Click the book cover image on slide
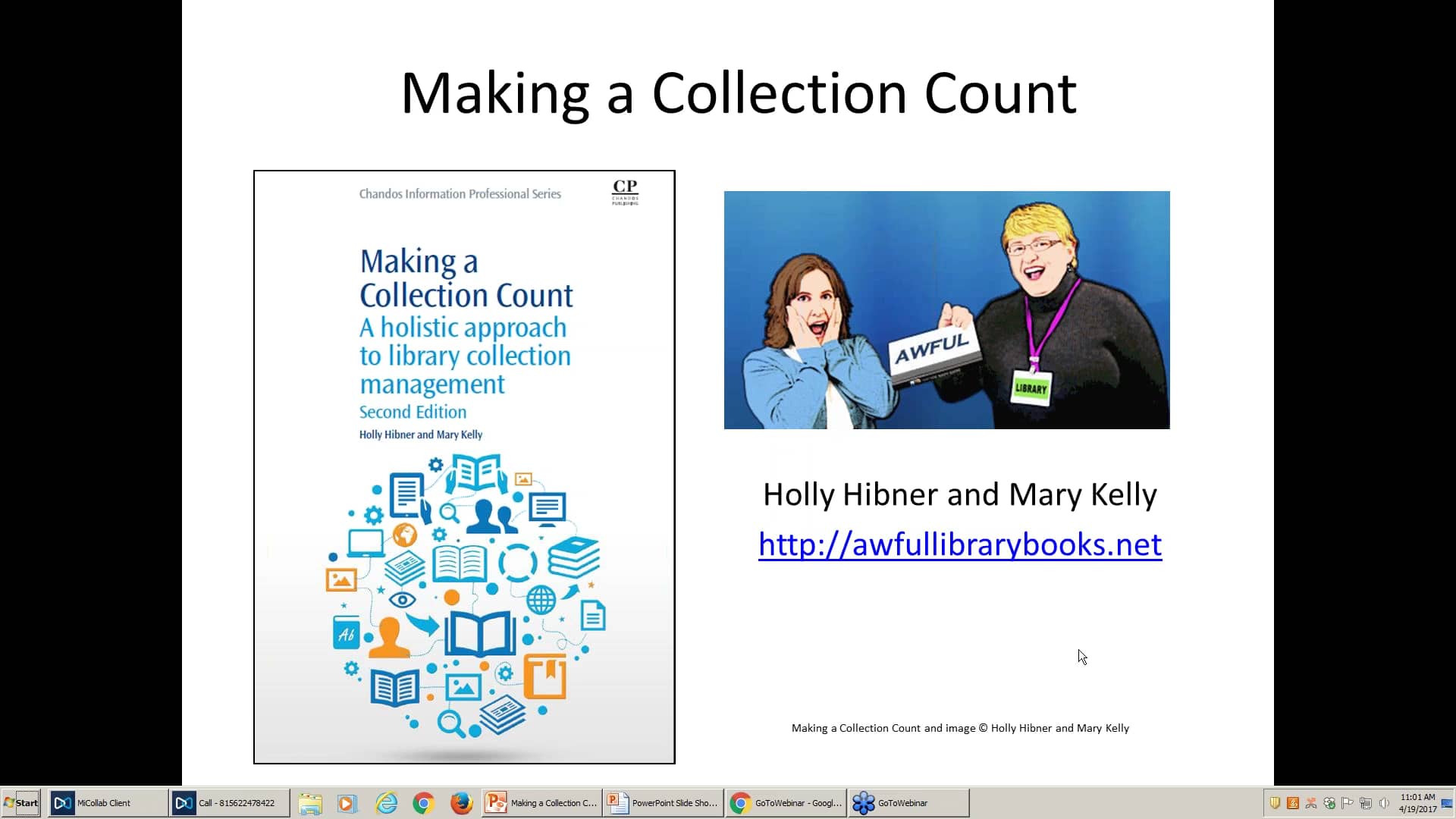The width and height of the screenshot is (1456, 819). pyautogui.click(x=464, y=467)
